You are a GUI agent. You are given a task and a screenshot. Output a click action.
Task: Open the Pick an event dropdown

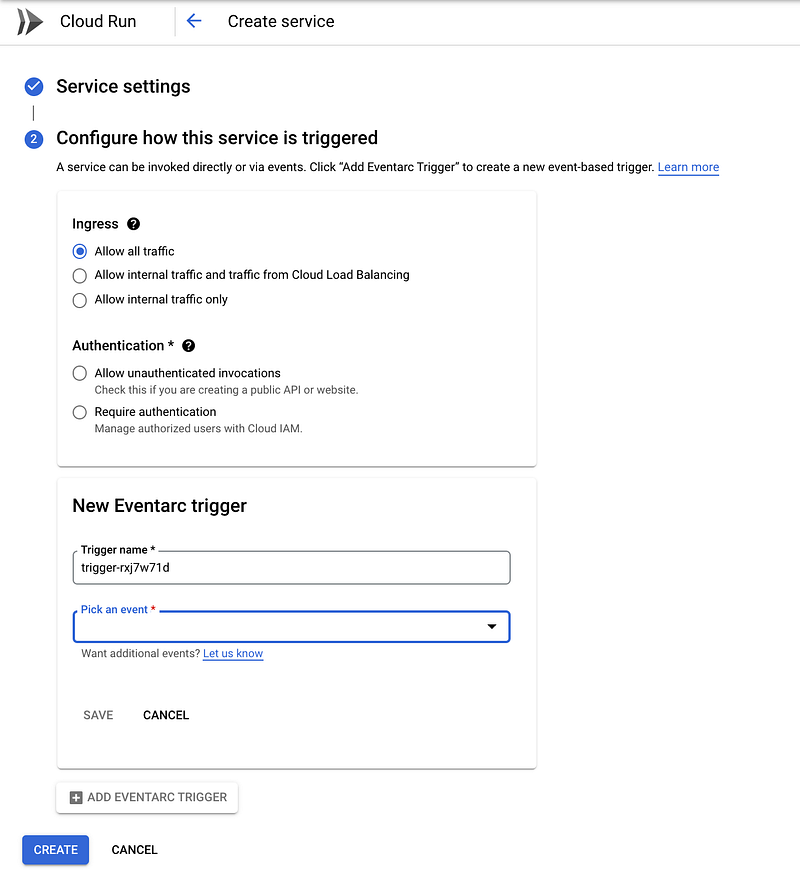(291, 626)
